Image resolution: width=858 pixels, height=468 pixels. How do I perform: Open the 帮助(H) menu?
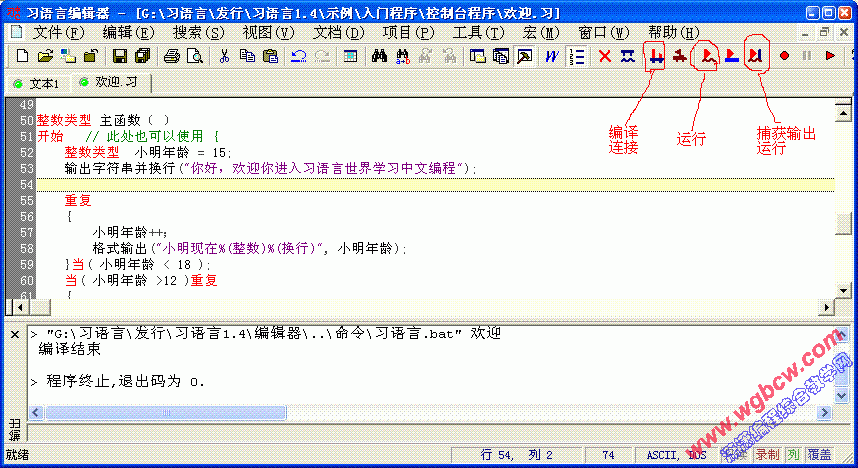click(x=674, y=33)
